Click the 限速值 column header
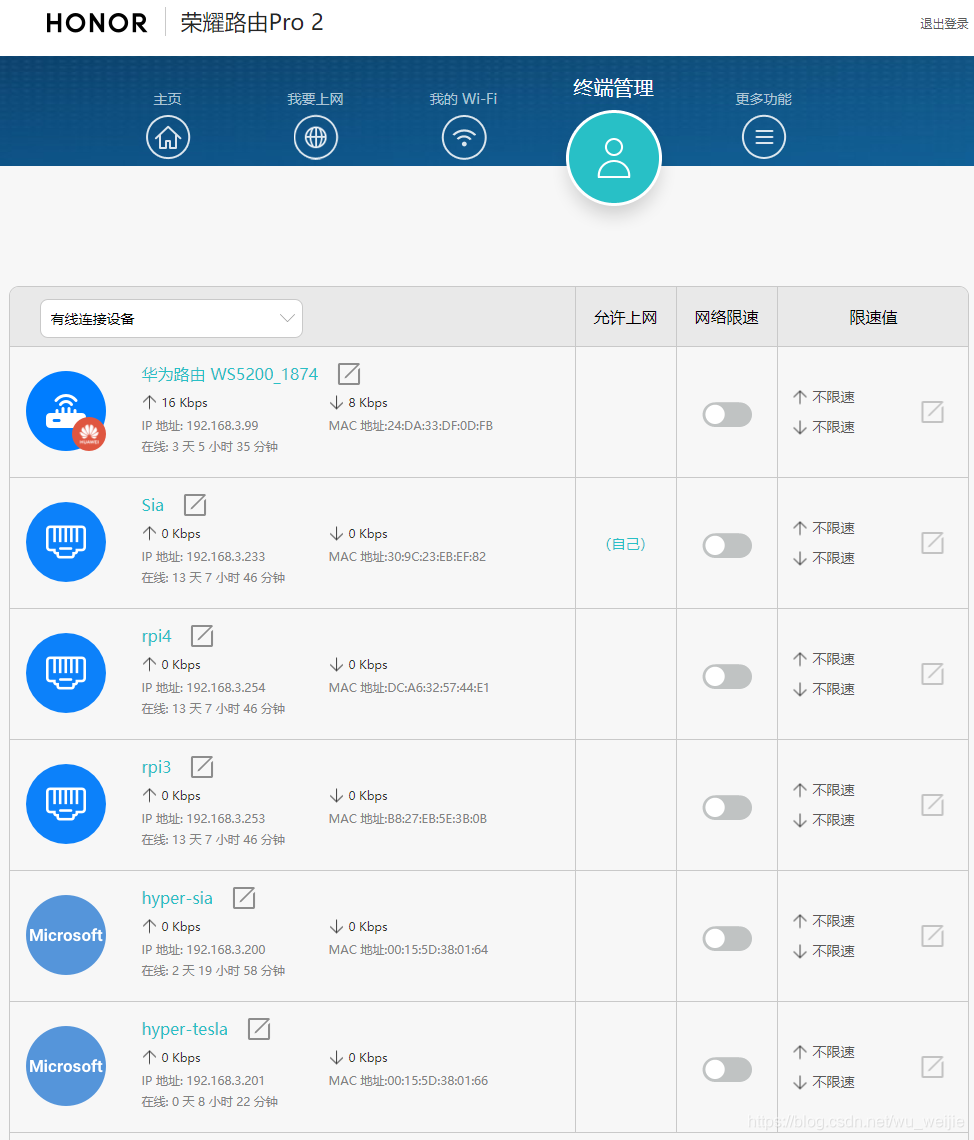Viewport: 974px width, 1140px height. (x=873, y=318)
